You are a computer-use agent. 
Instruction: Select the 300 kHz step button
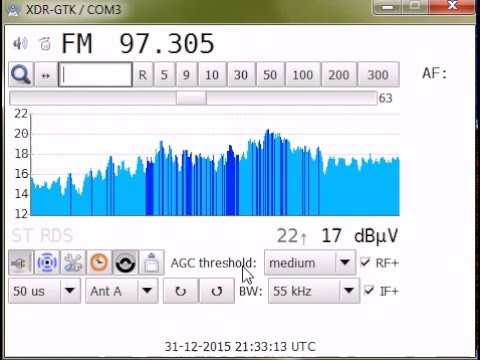tap(378, 75)
